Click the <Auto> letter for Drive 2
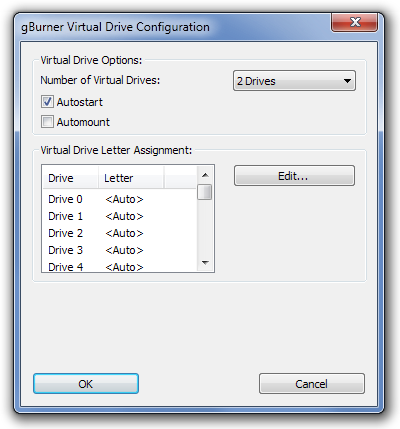Viewport: 400px width, 429px height. 124,233
